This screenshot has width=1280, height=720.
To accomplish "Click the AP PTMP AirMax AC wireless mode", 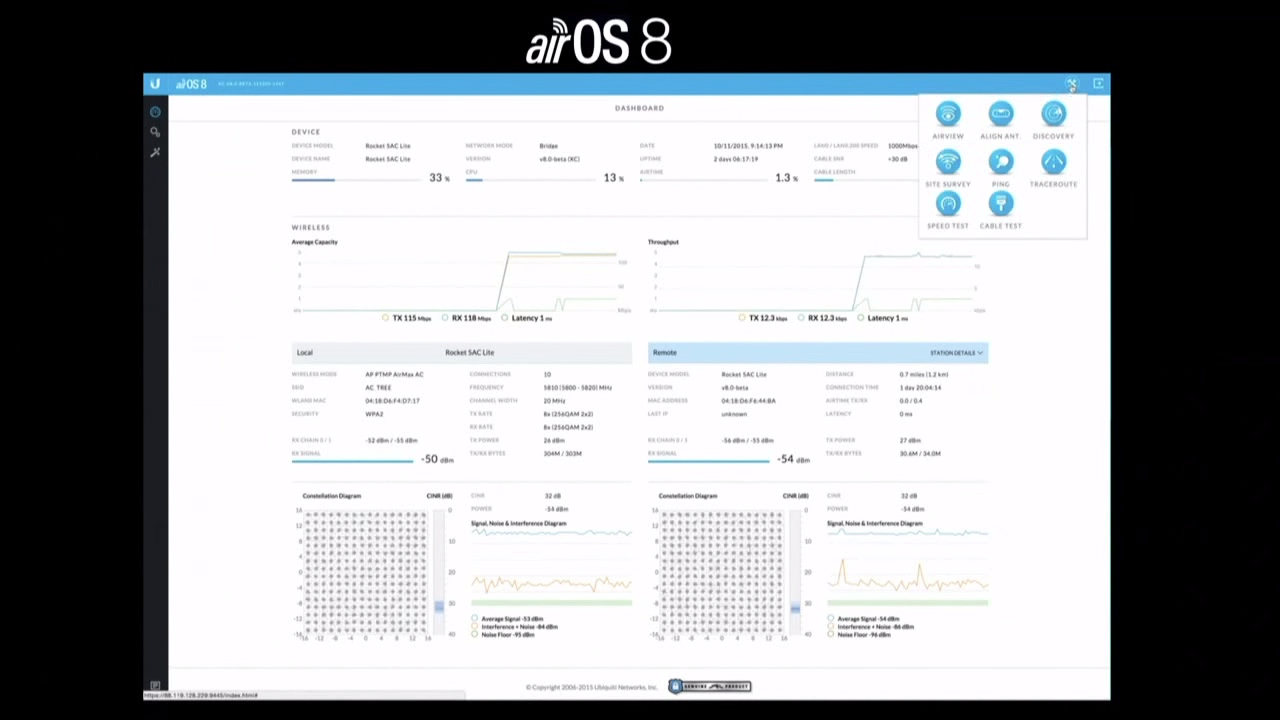I will (x=394, y=374).
